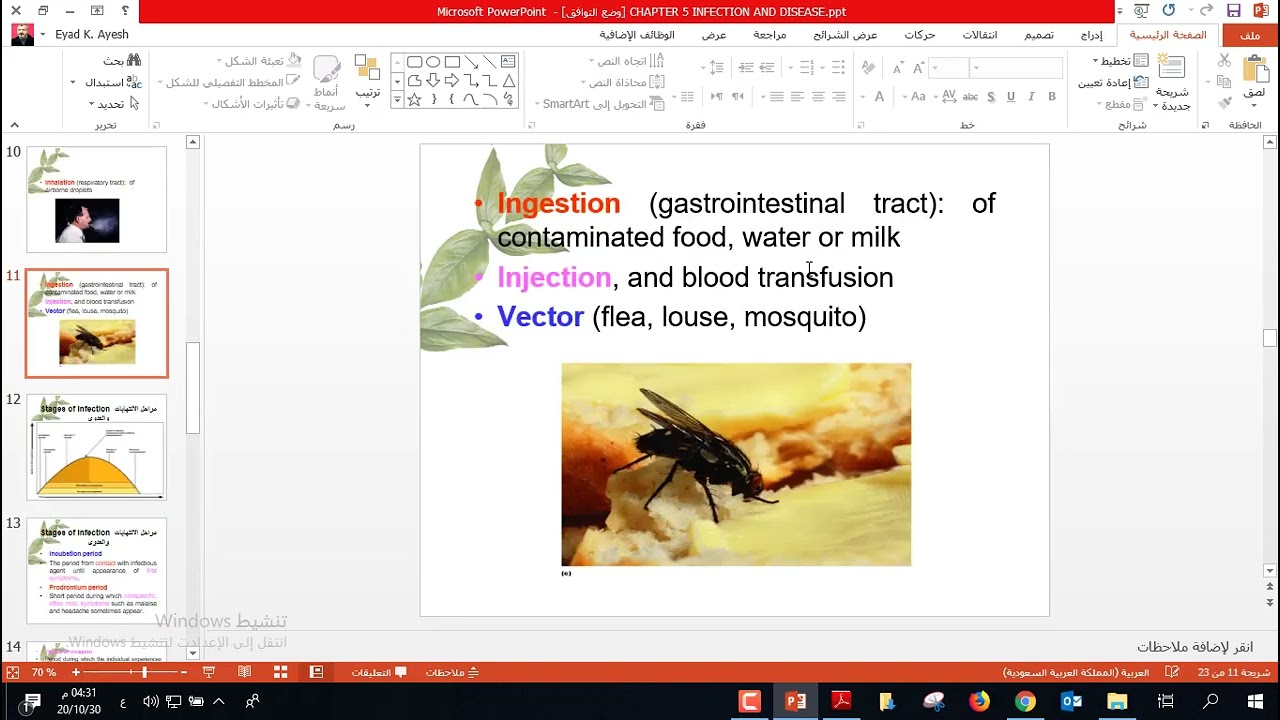Select the triangle shape in gallery
Screen dimensions: 1280x720
point(509,81)
